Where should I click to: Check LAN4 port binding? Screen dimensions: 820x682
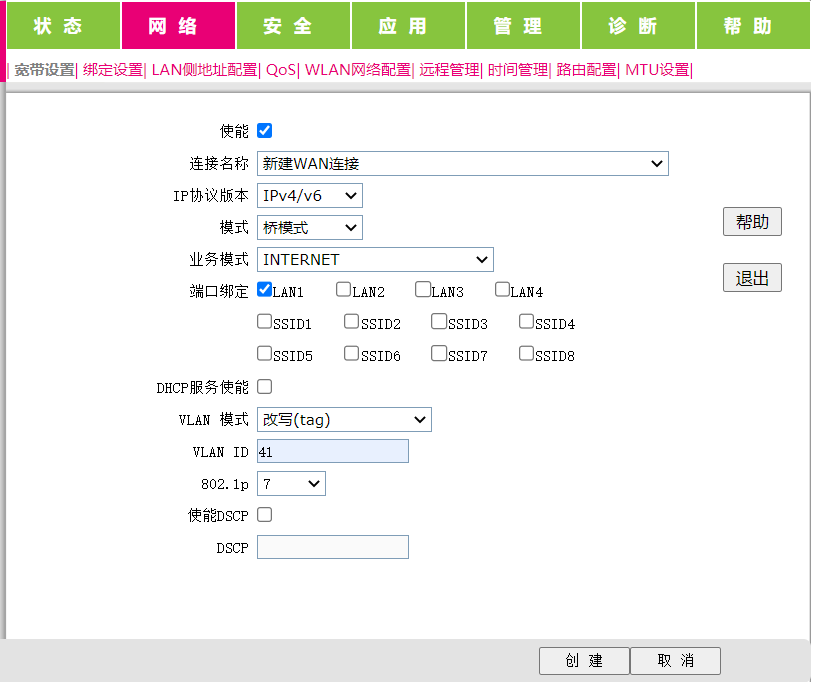[503, 289]
